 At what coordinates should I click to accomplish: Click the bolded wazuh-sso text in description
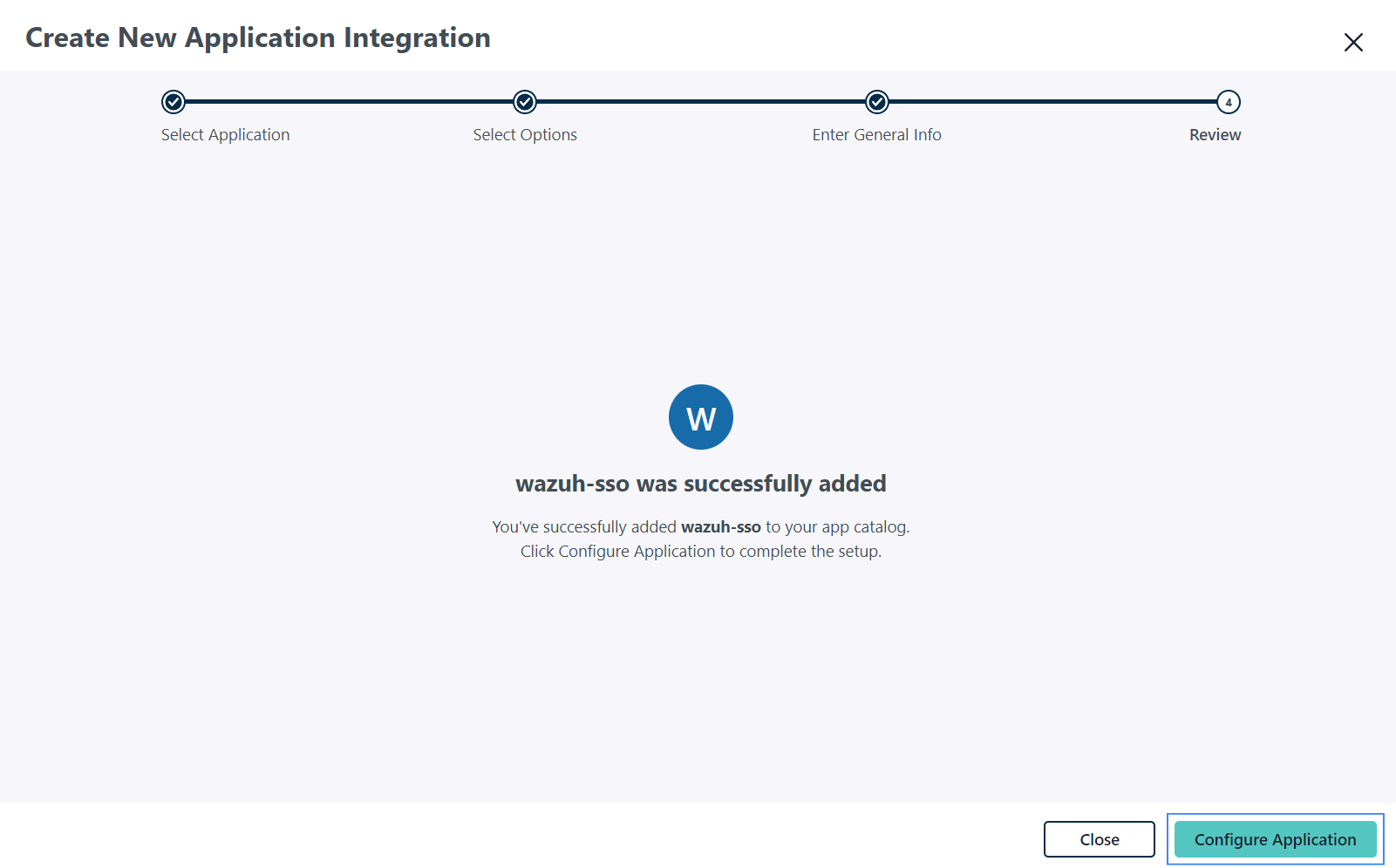721,526
